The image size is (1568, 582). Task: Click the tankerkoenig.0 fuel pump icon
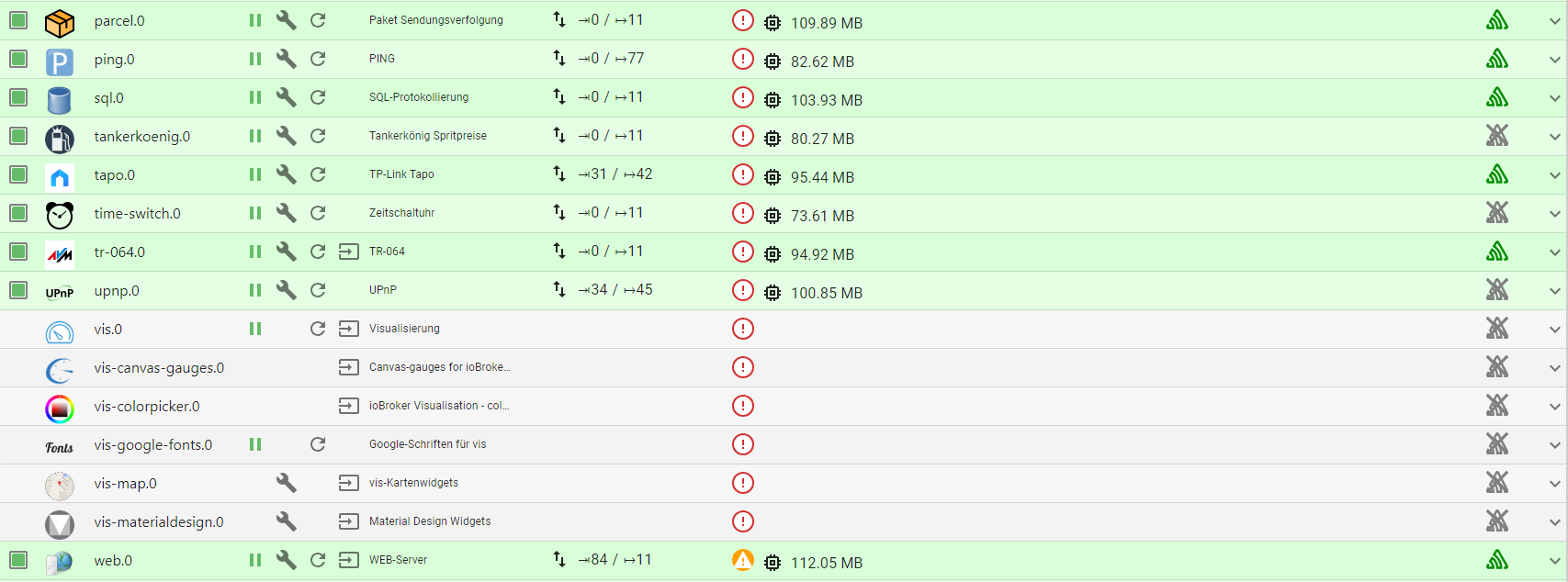(60, 137)
